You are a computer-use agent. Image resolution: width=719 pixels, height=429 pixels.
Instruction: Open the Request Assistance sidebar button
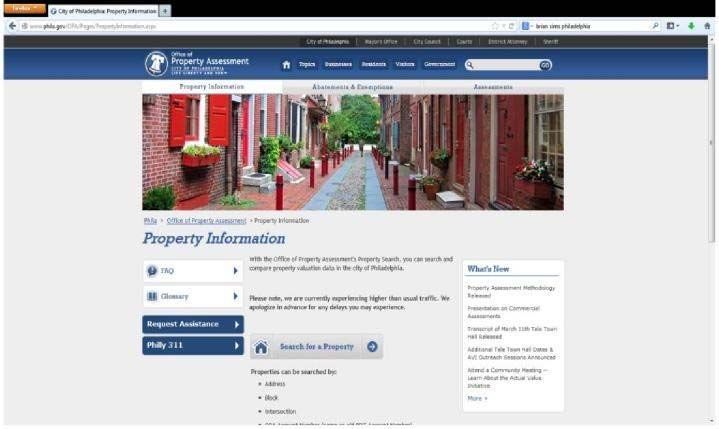(x=193, y=324)
